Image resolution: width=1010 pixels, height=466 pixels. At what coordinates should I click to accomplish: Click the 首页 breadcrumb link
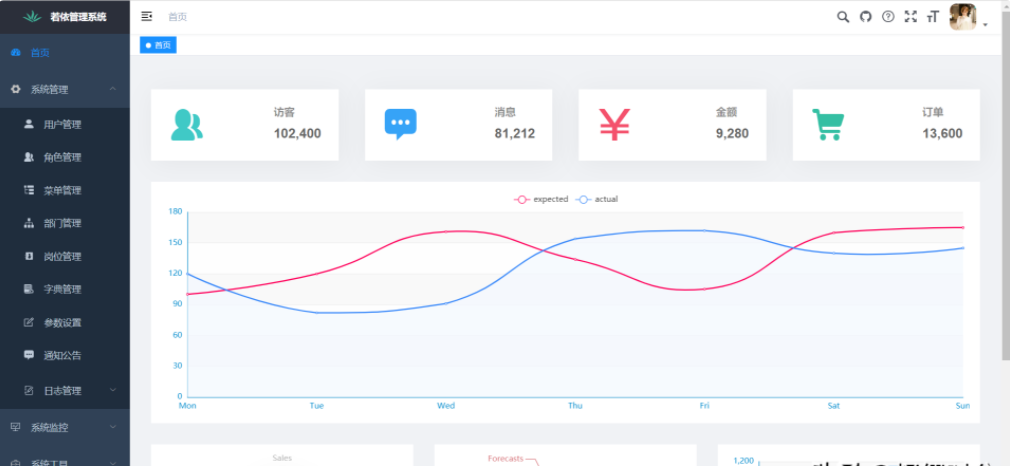(177, 17)
